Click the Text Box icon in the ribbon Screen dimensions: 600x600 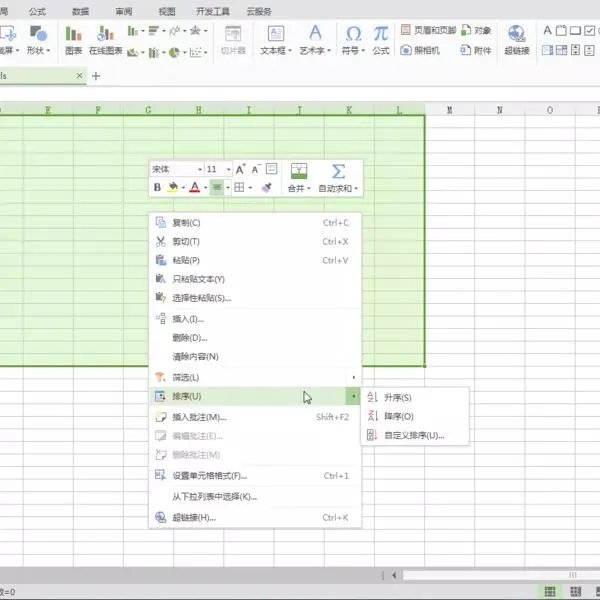pos(273,34)
